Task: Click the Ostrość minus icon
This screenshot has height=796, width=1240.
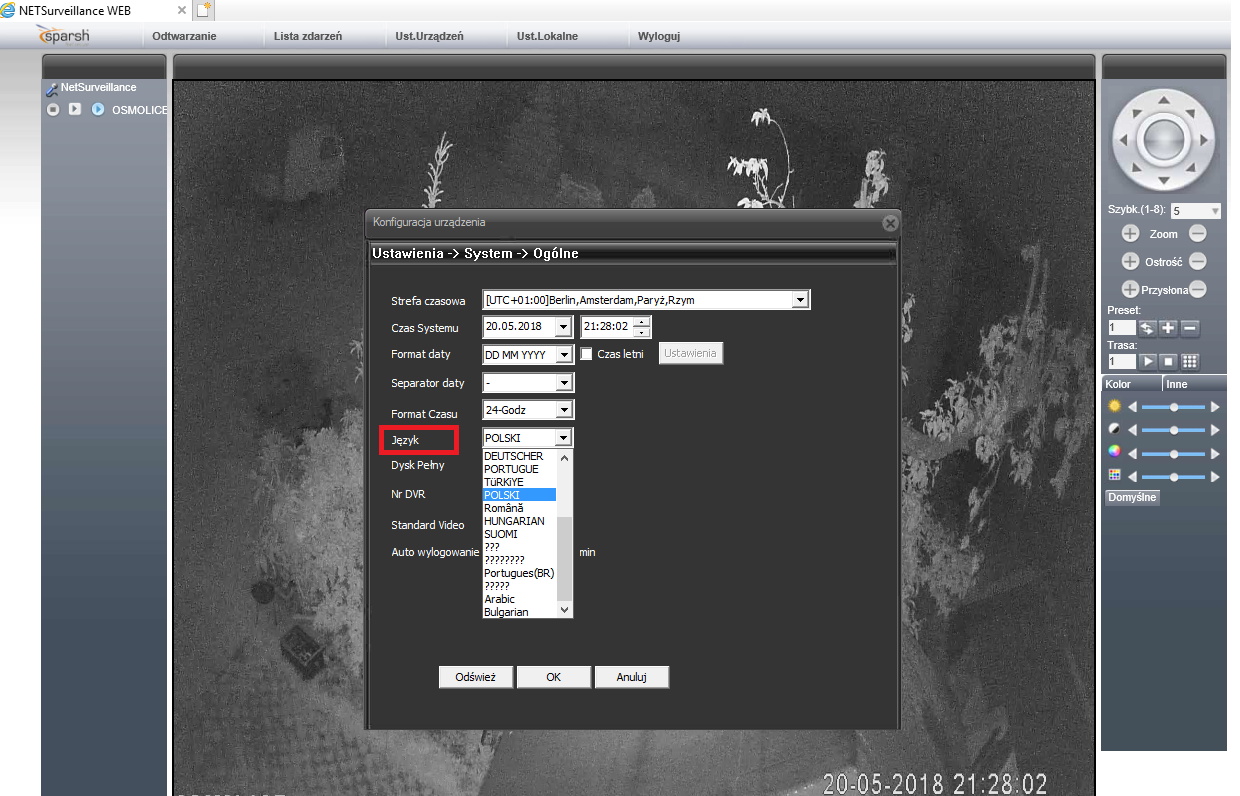Action: coord(1197,261)
